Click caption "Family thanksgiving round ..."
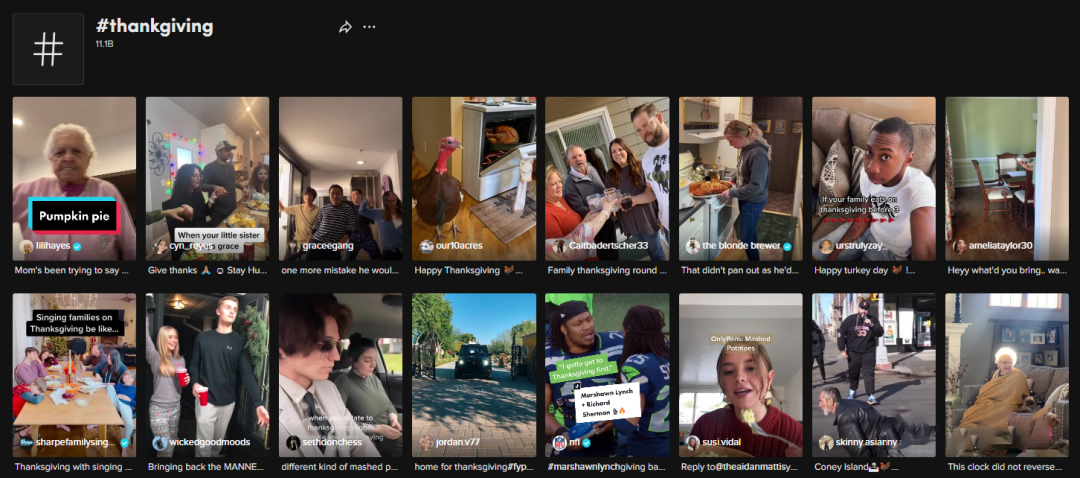Image resolution: width=1080 pixels, height=478 pixels. coord(607,271)
